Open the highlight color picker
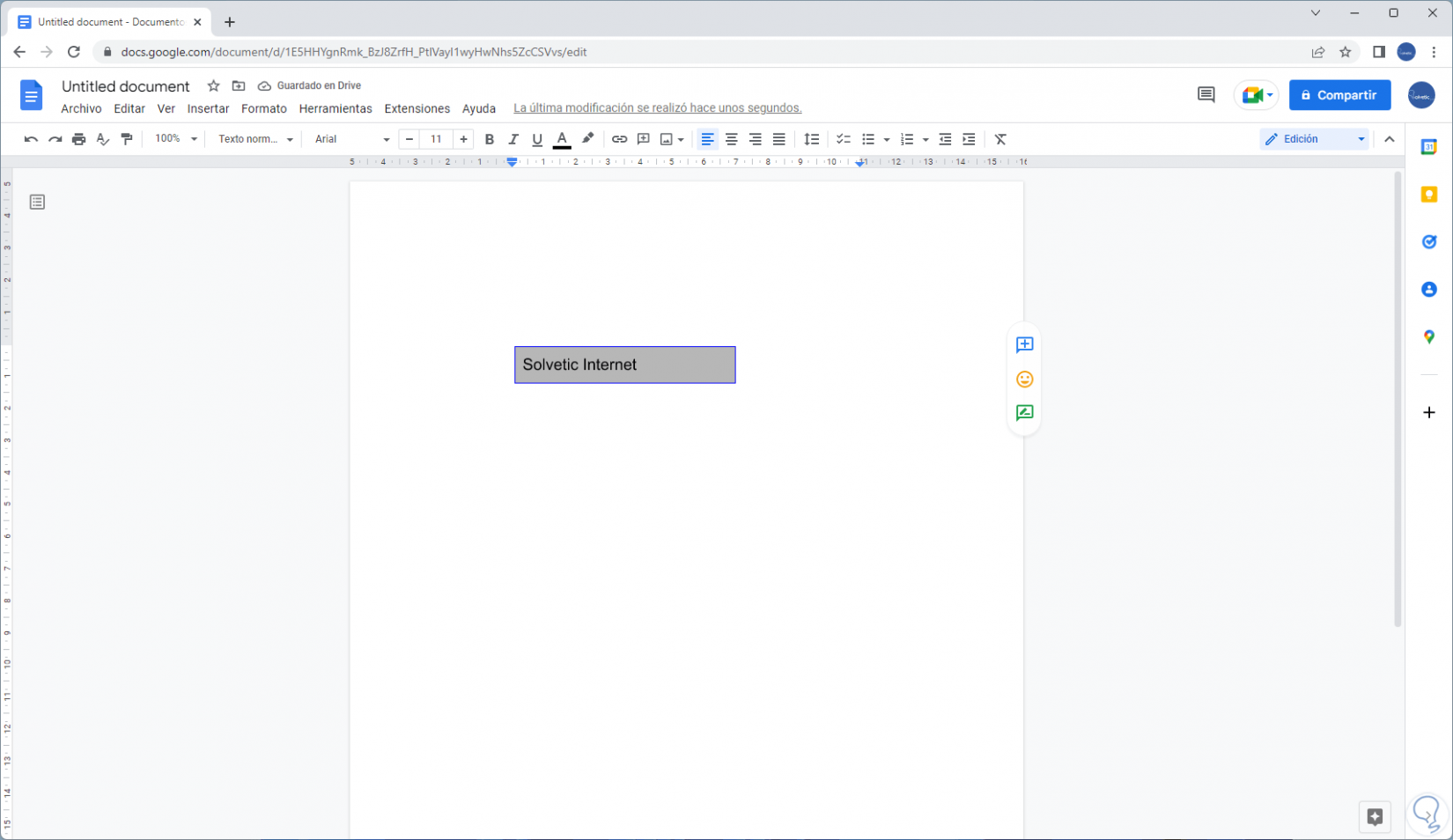This screenshot has height=840, width=1453. (587, 139)
